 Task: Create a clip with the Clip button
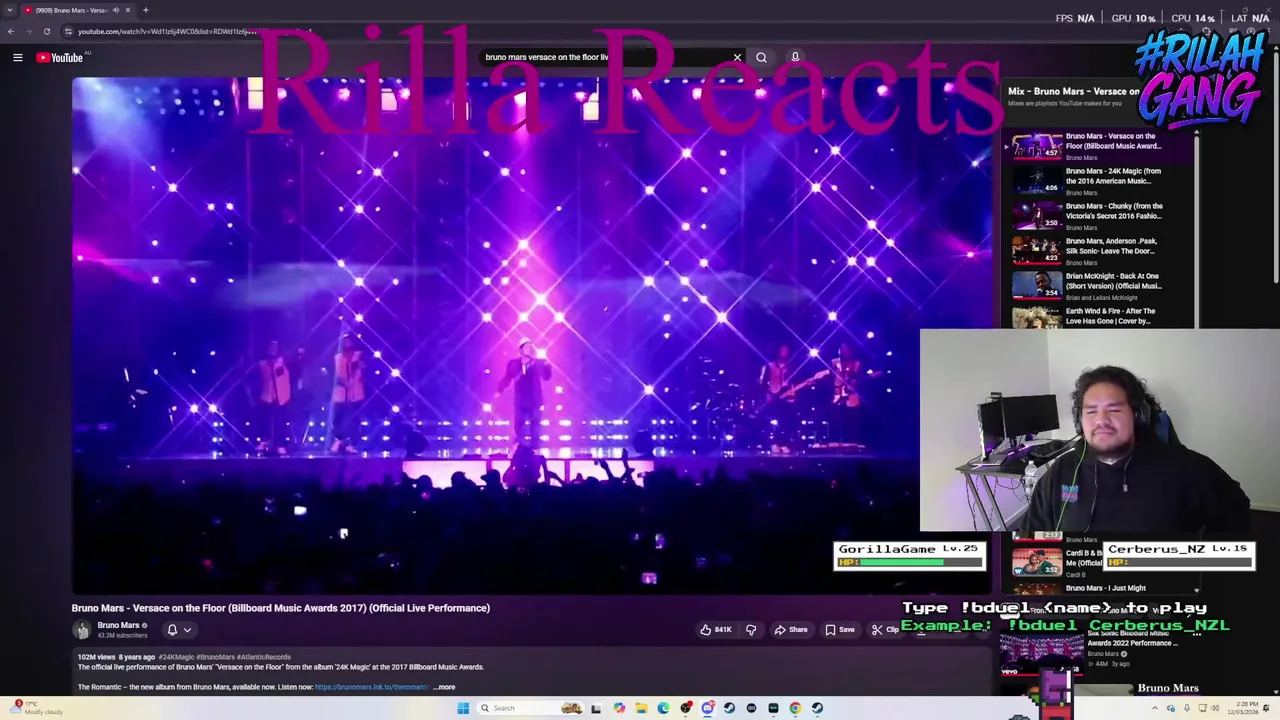tap(885, 629)
